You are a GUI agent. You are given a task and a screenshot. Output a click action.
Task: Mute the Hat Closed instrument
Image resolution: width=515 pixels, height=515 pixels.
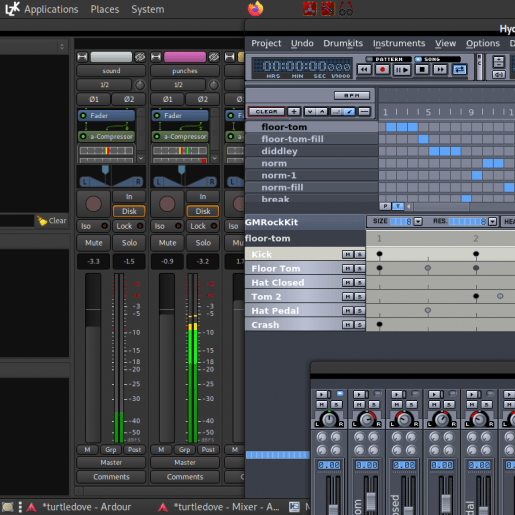coord(348,283)
